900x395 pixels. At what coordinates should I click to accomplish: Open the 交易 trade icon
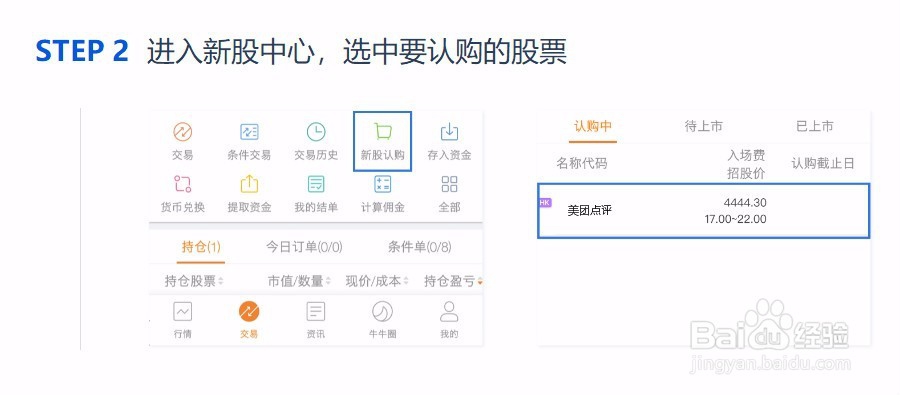tap(183, 133)
